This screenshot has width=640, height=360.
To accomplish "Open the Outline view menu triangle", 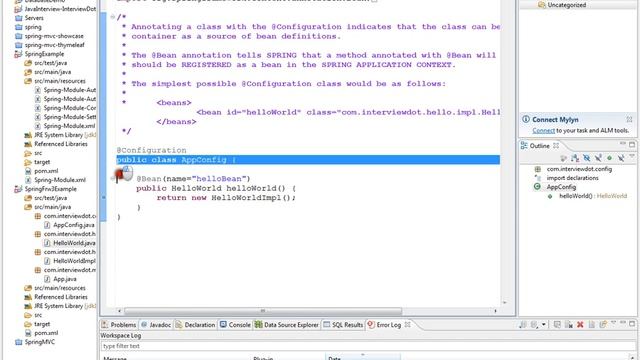I will coord(632,156).
